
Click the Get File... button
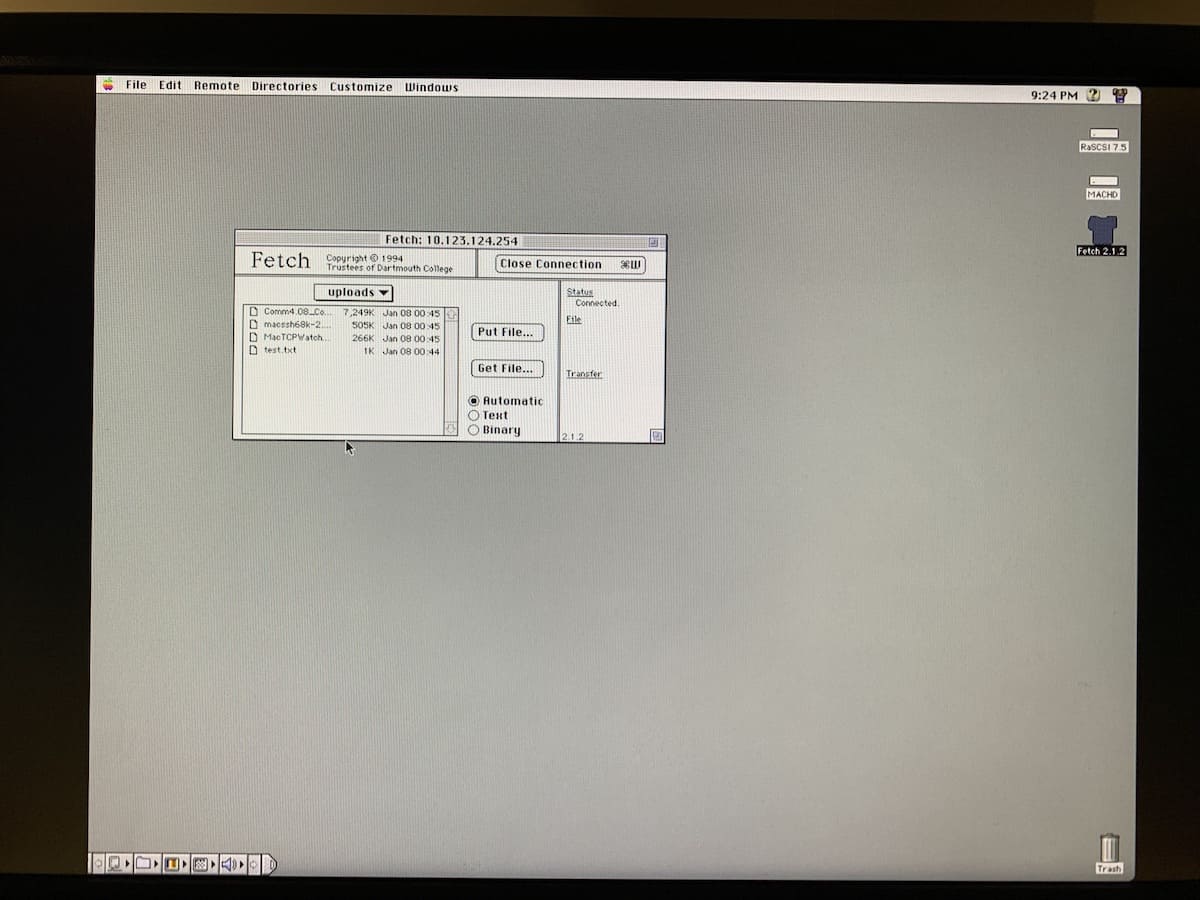tap(507, 368)
